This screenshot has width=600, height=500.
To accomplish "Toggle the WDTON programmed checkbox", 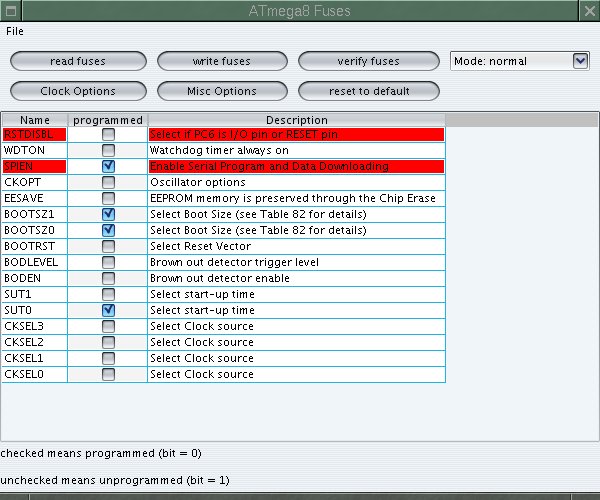I will click(108, 150).
